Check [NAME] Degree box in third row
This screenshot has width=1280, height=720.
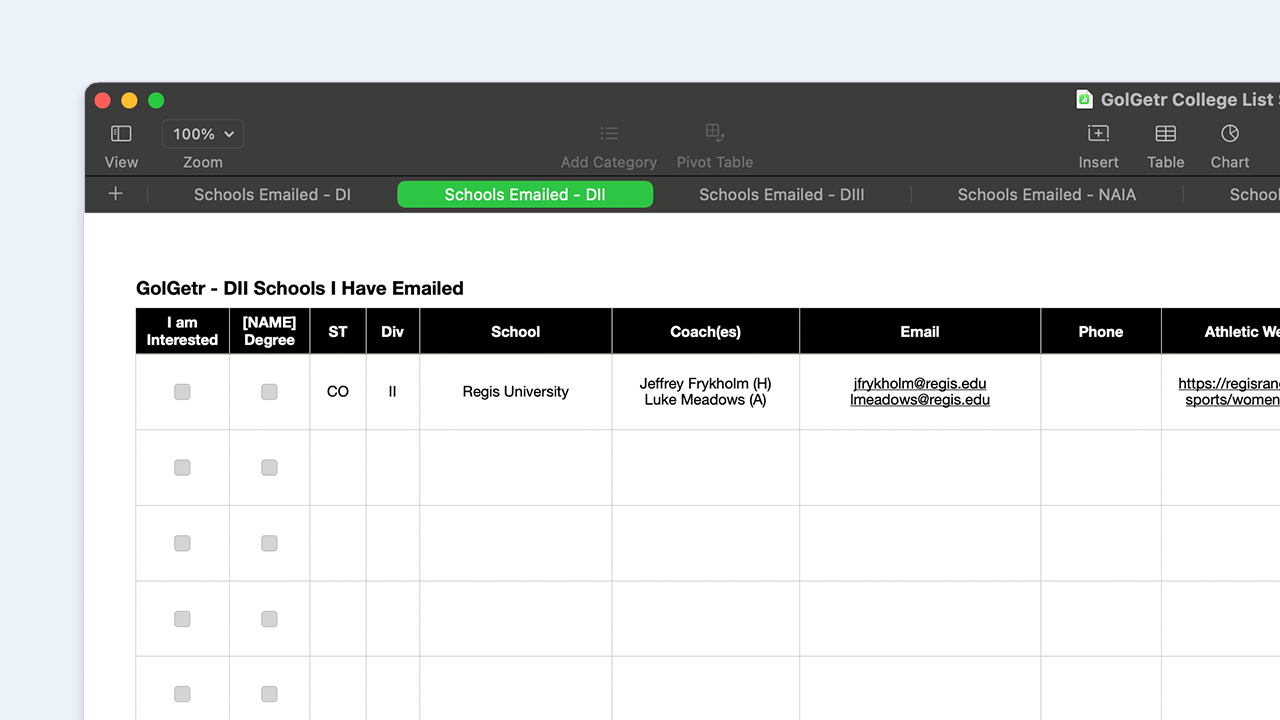click(269, 543)
